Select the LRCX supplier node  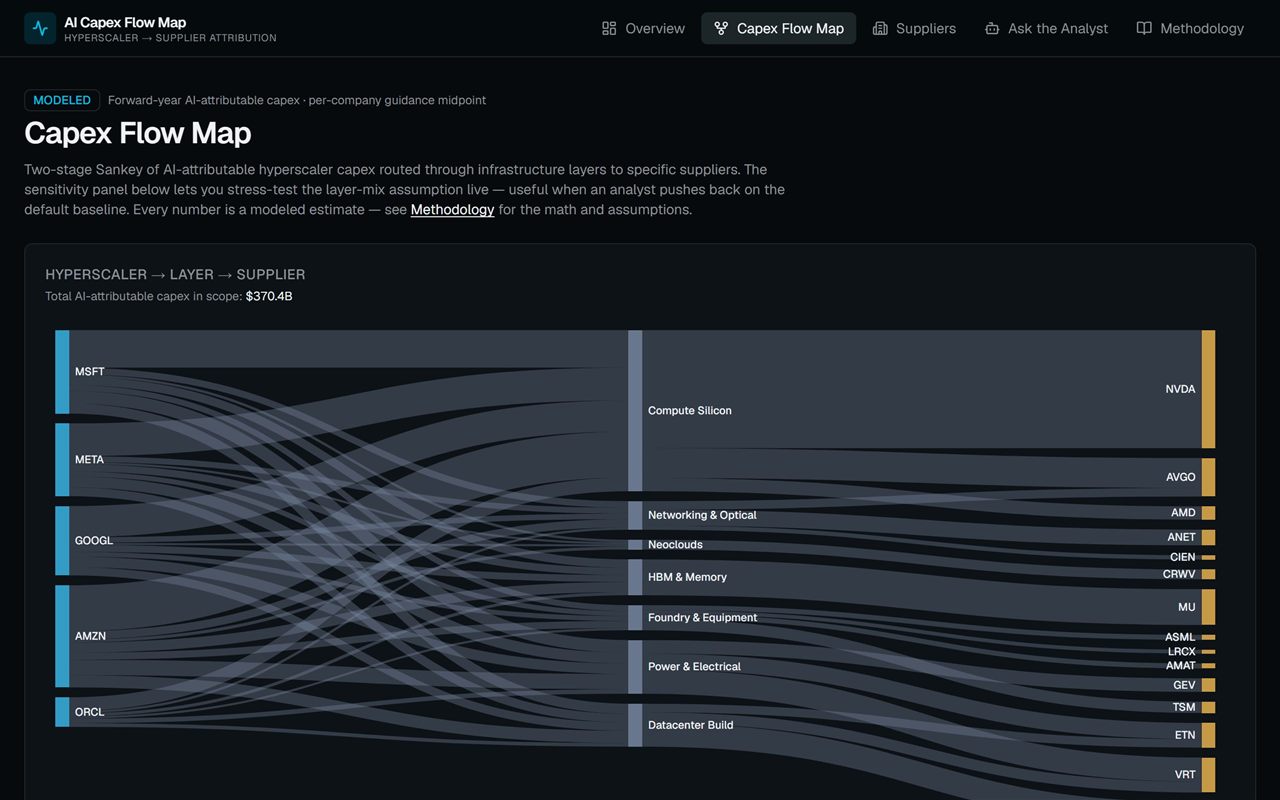click(x=1208, y=651)
